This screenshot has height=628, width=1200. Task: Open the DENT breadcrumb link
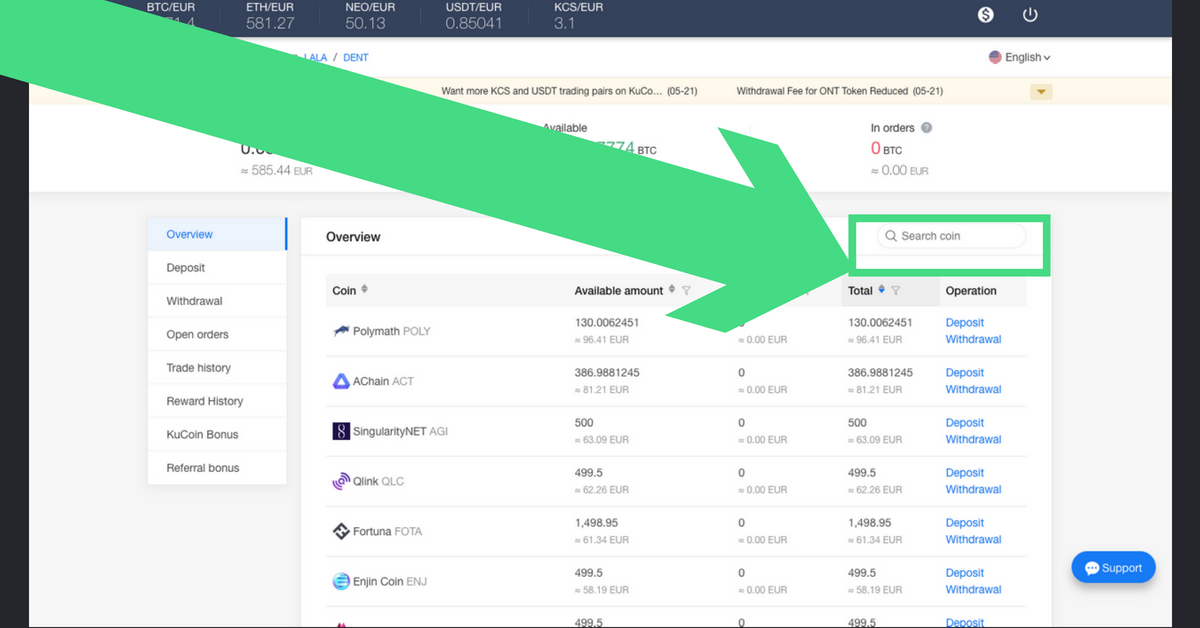click(x=356, y=58)
